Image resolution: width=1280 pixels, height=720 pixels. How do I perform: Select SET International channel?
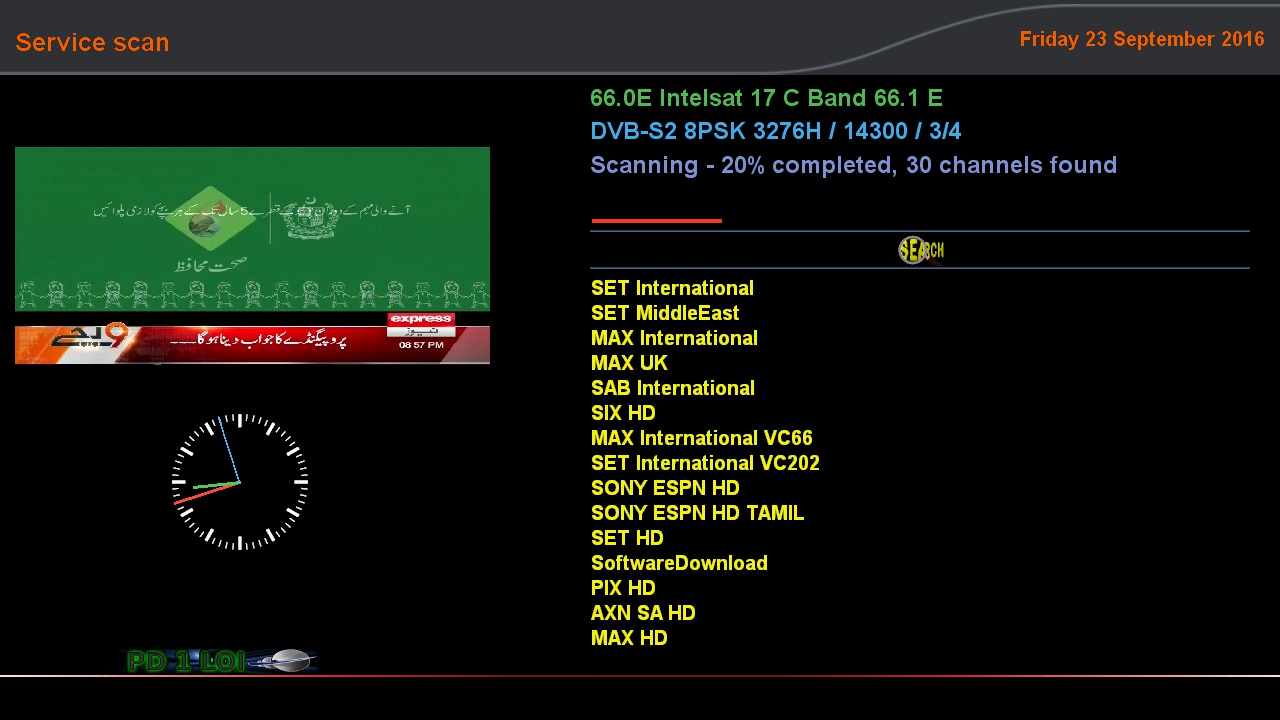click(x=672, y=288)
